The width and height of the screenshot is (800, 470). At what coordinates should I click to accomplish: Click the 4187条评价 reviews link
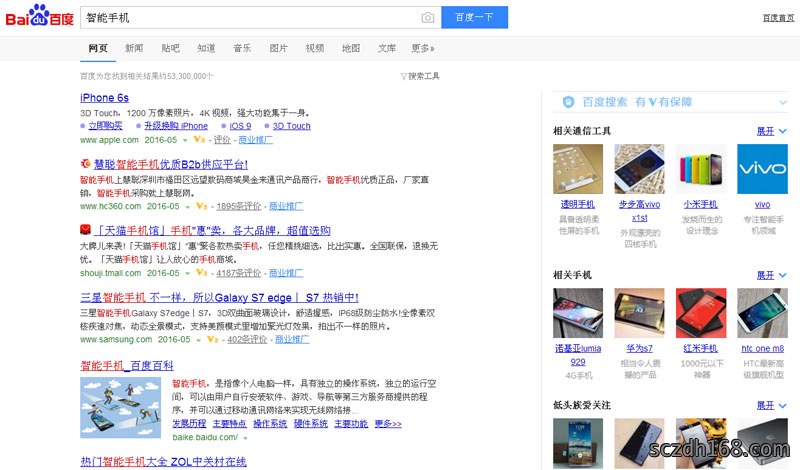(239, 273)
